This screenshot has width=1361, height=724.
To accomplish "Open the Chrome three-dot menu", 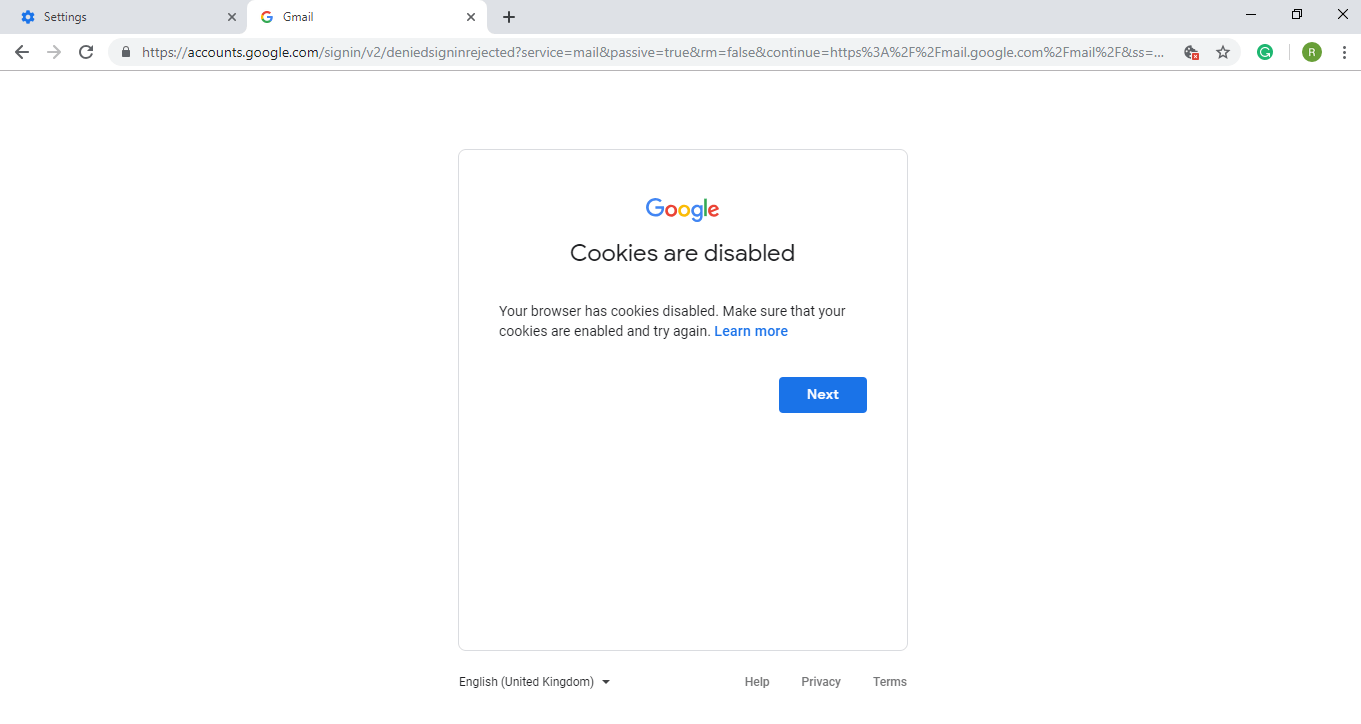I will pos(1344,52).
